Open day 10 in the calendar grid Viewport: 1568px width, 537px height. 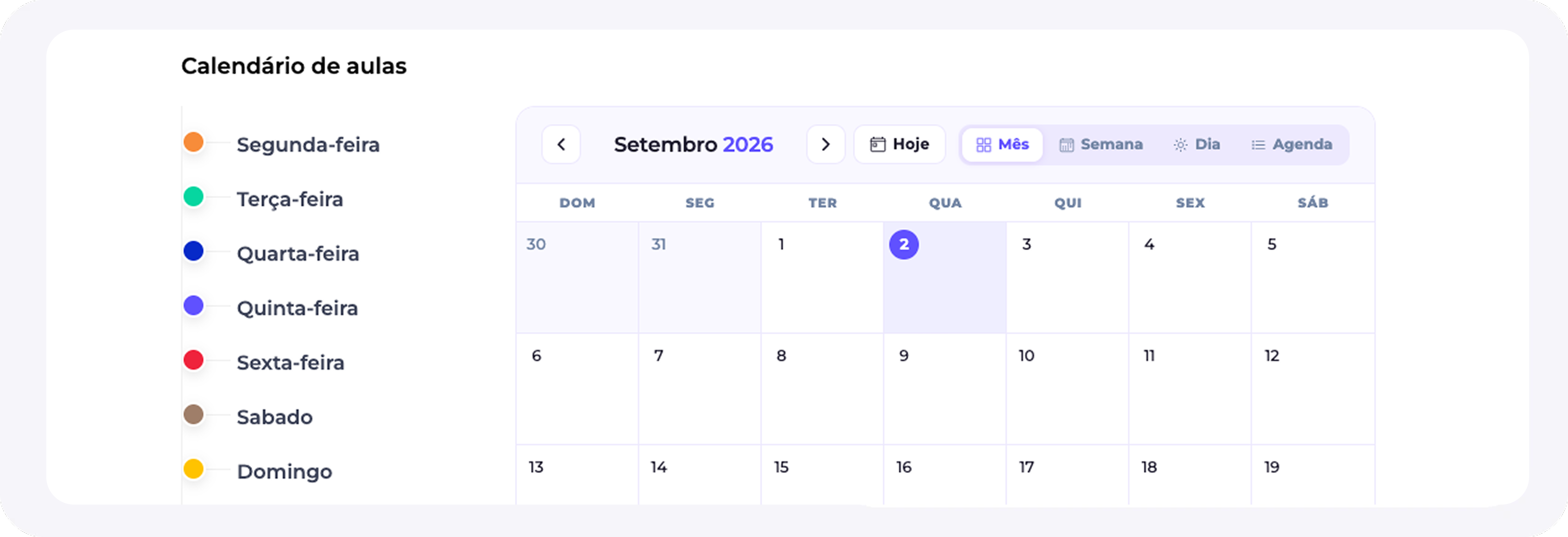coord(1067,389)
